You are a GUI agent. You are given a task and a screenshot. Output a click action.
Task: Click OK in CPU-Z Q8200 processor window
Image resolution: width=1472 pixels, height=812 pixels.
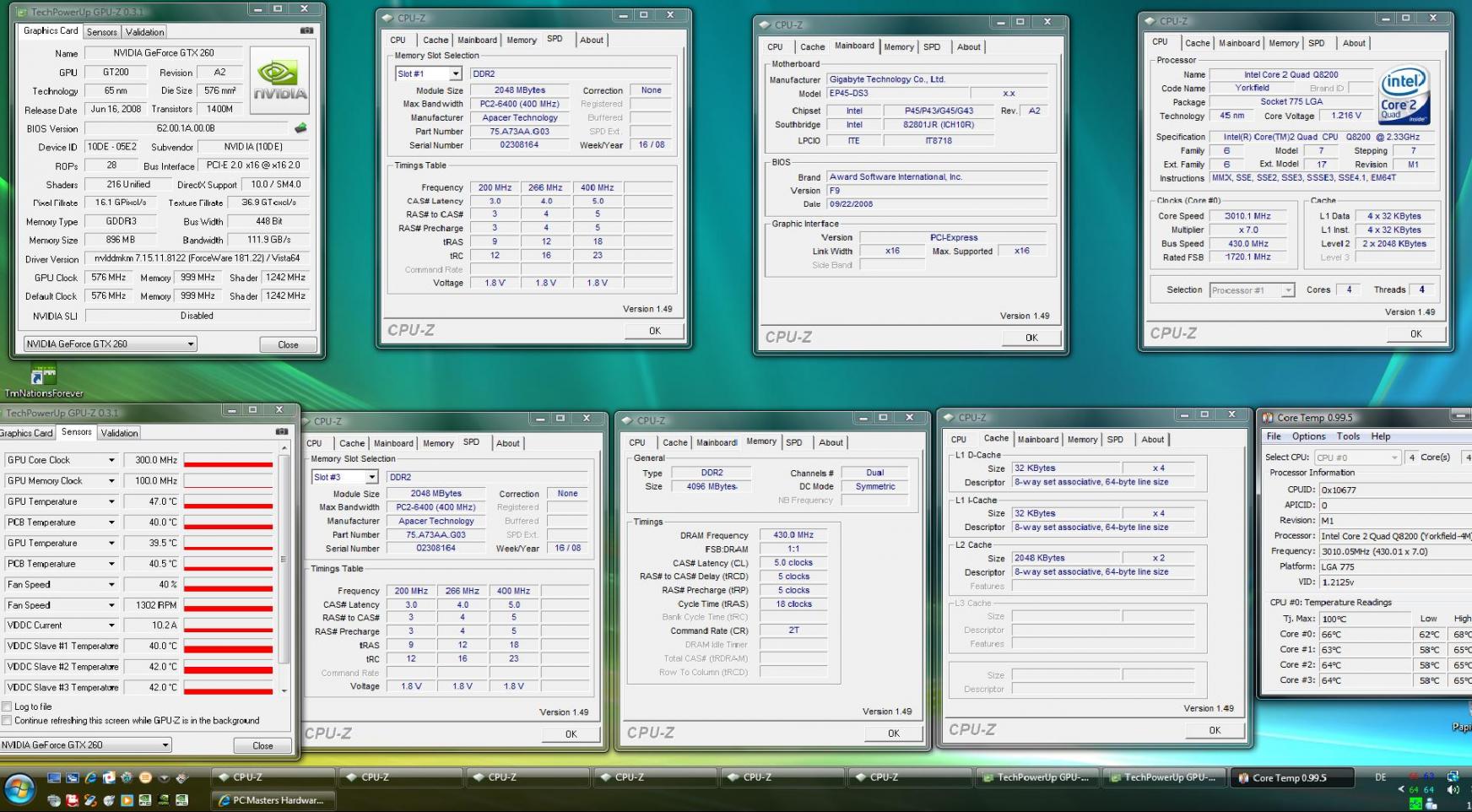(1416, 333)
